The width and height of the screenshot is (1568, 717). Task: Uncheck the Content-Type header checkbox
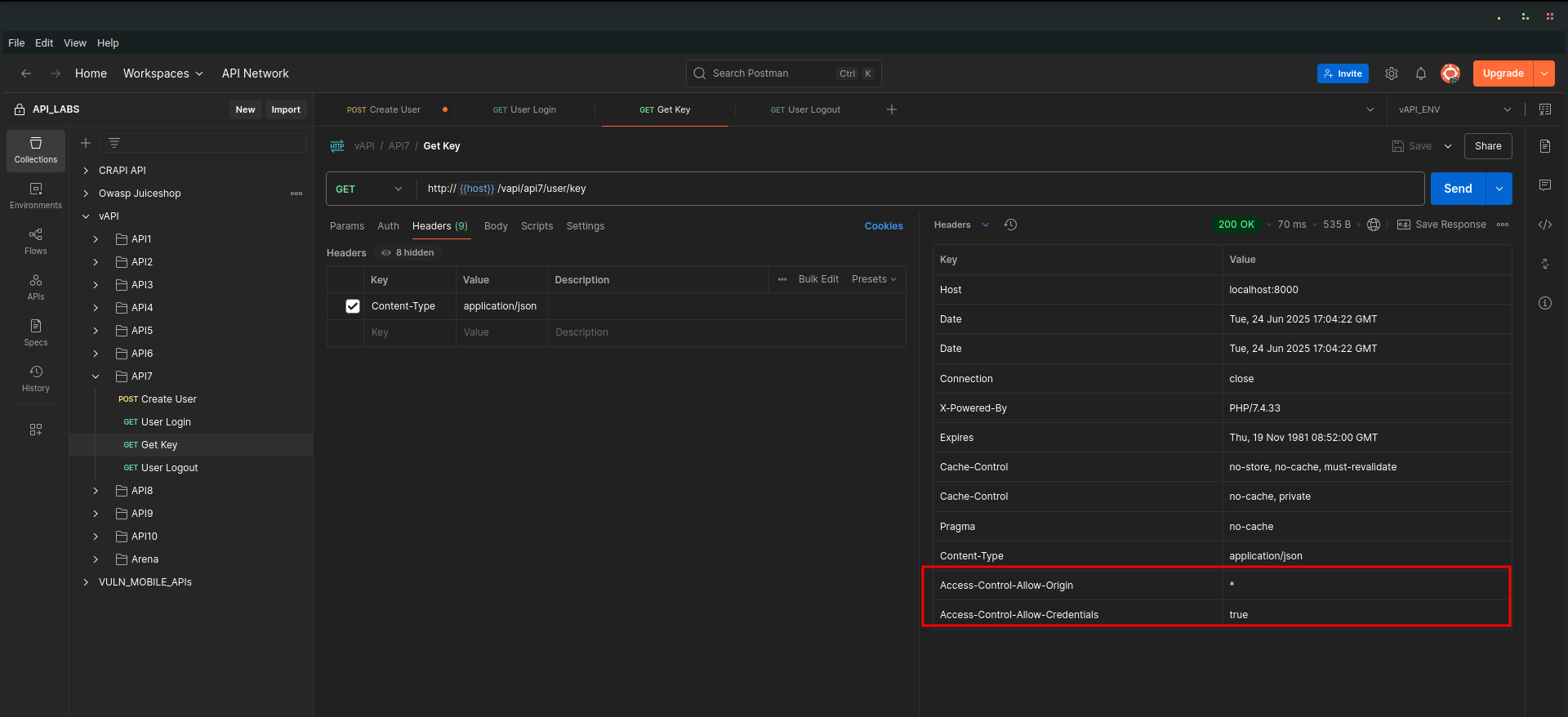[353, 306]
